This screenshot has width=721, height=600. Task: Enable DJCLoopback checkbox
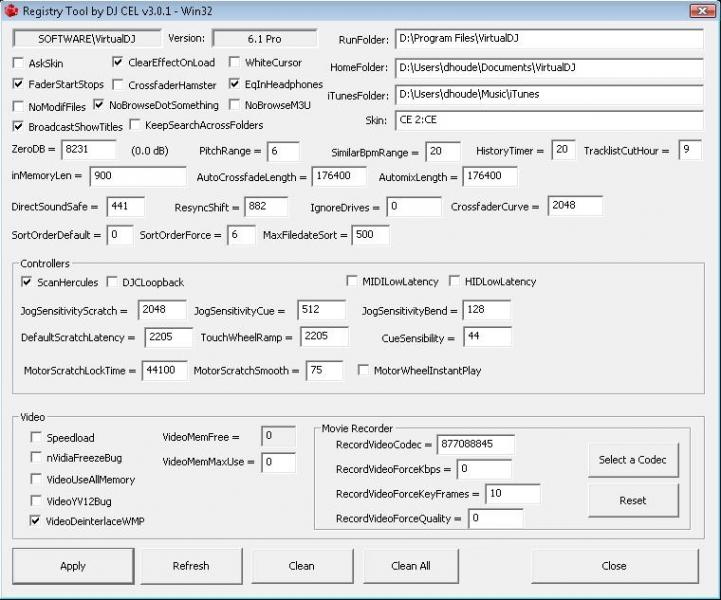[x=112, y=282]
